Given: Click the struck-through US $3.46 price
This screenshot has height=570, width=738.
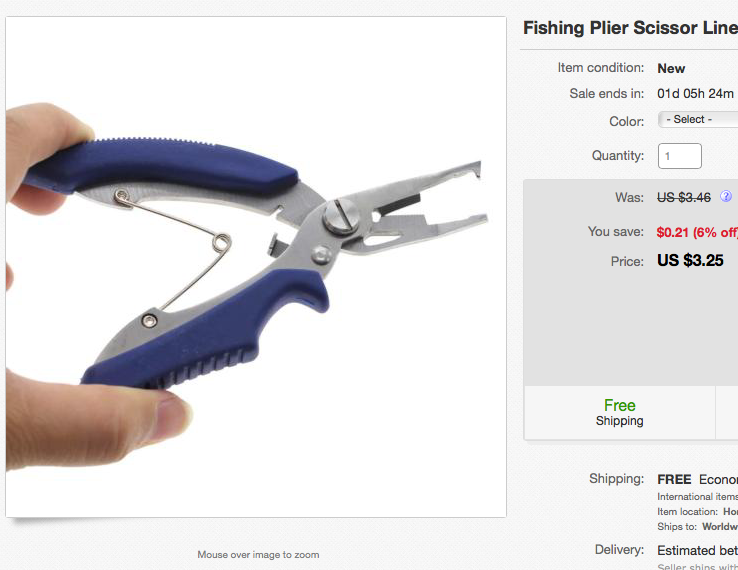Looking at the screenshot, I should [684, 197].
